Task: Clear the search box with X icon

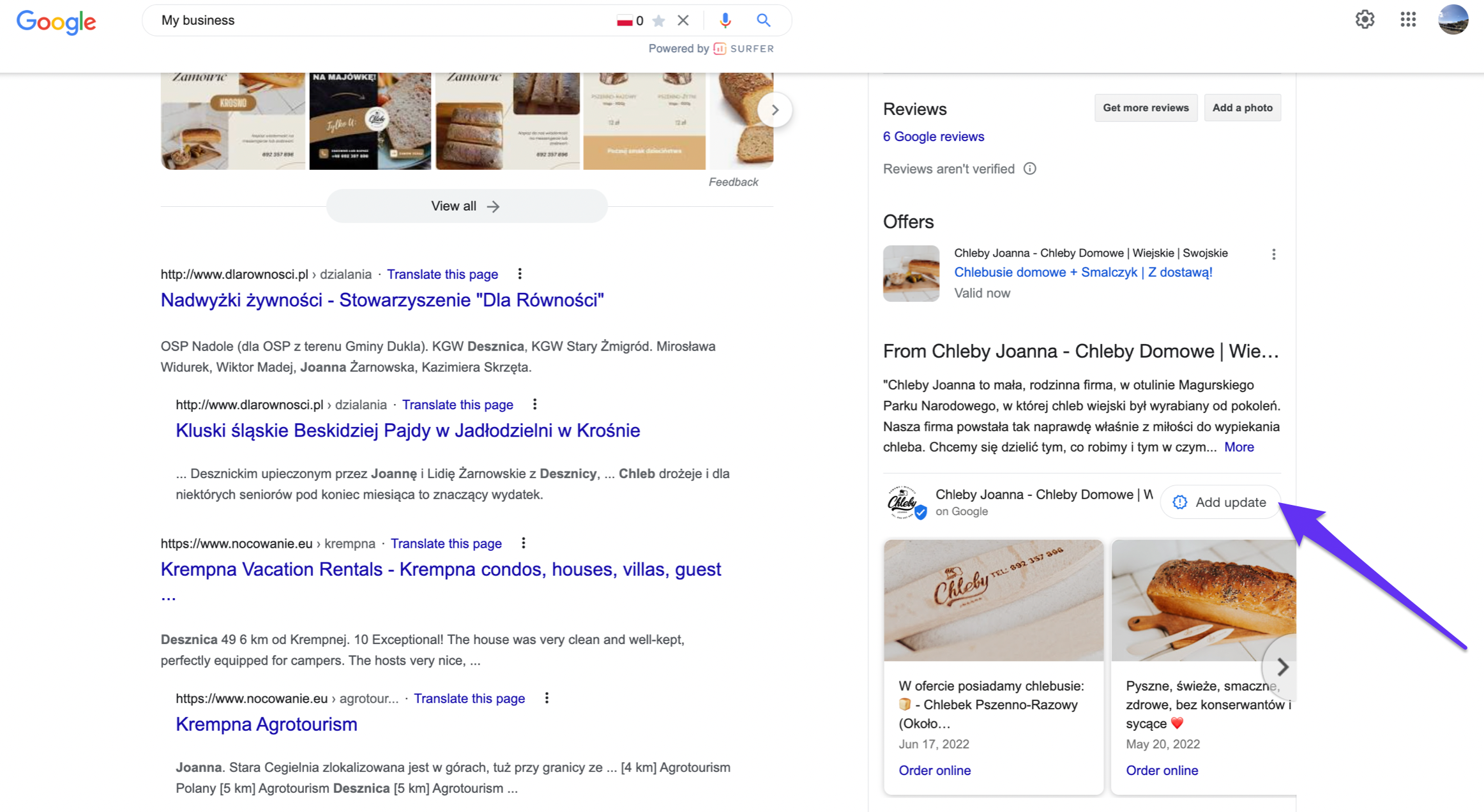Action: point(683,20)
